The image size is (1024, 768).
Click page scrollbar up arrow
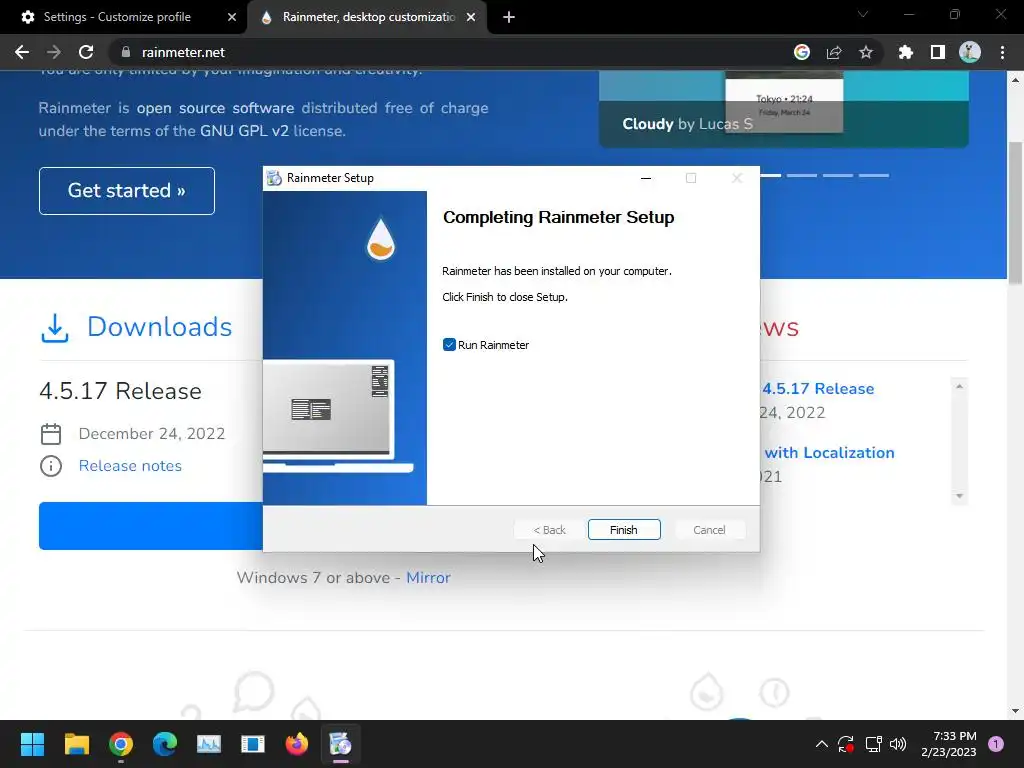(x=1016, y=80)
